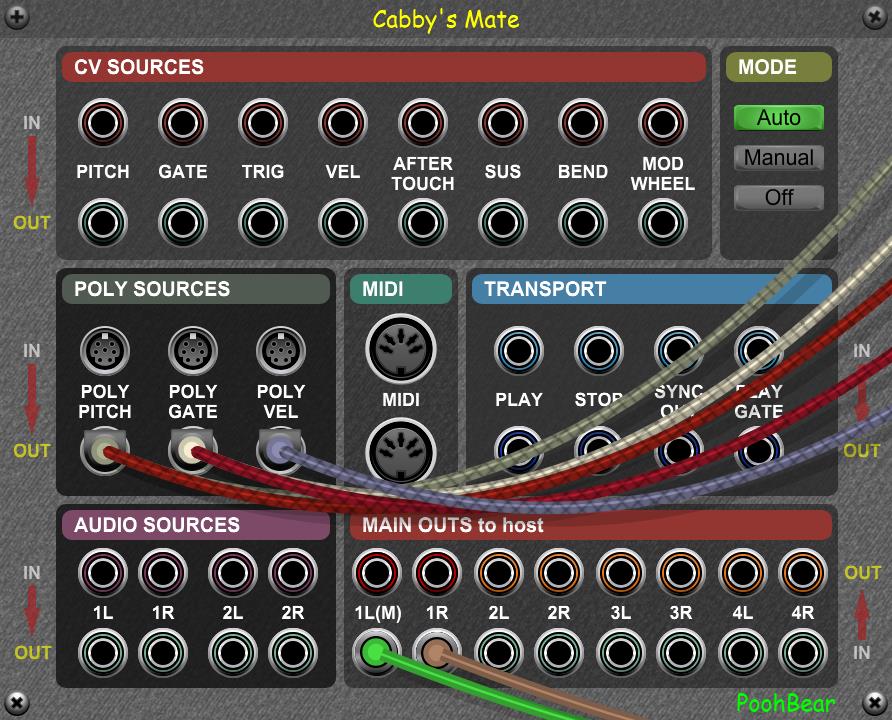
Task: Click the POLY PITCH output socket with red cable
Action: pyautogui.click(x=104, y=452)
